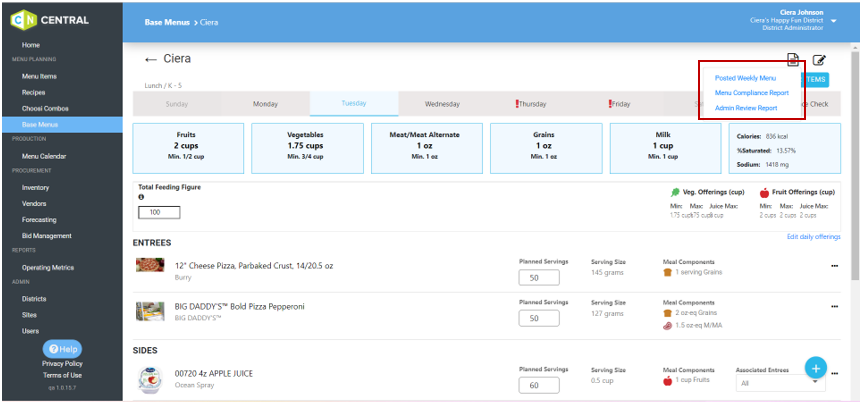
Task: Switch to the Sunday tab
Action: (x=177, y=104)
